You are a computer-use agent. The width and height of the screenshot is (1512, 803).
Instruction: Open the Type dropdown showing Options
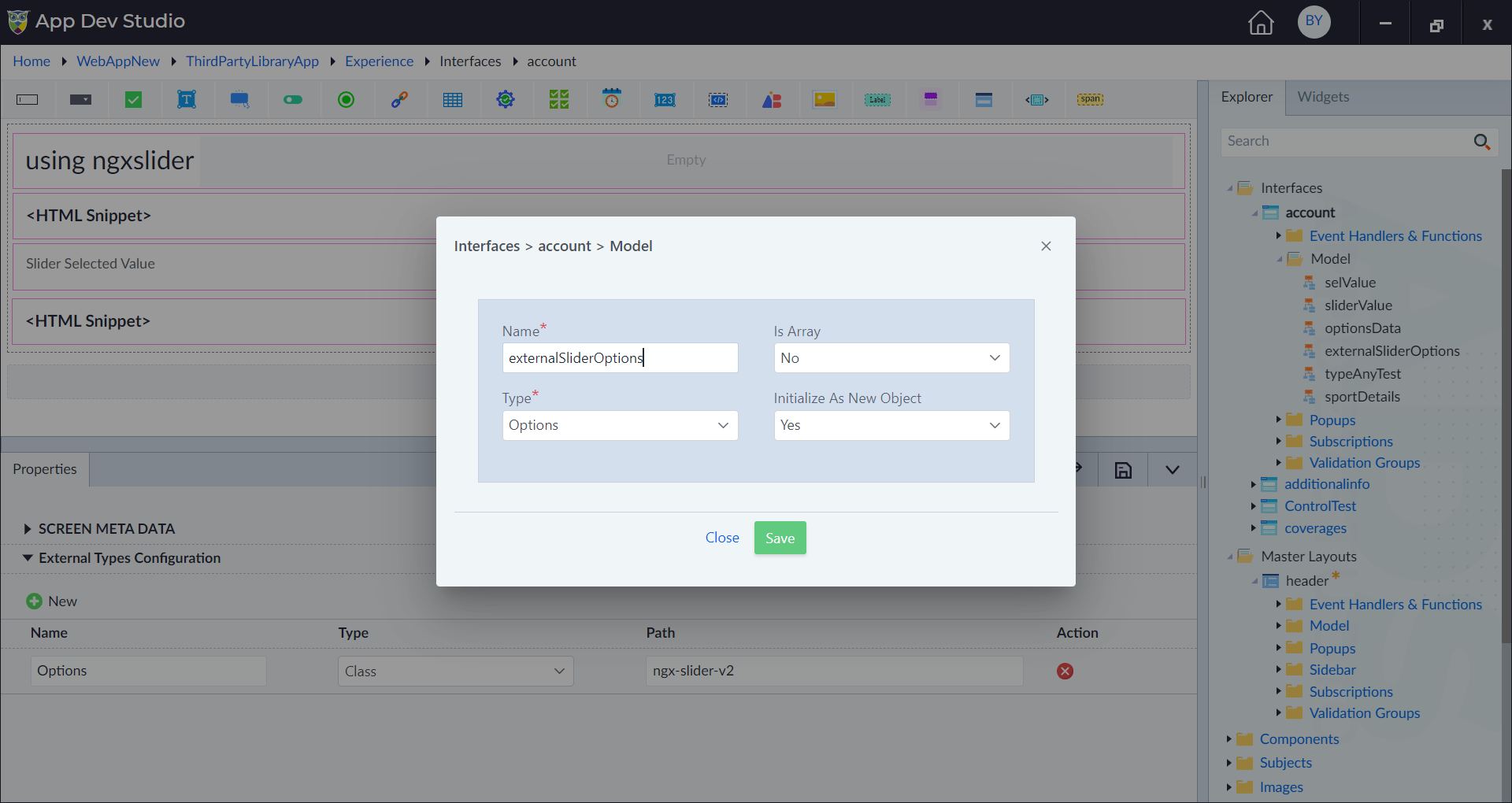coord(620,426)
